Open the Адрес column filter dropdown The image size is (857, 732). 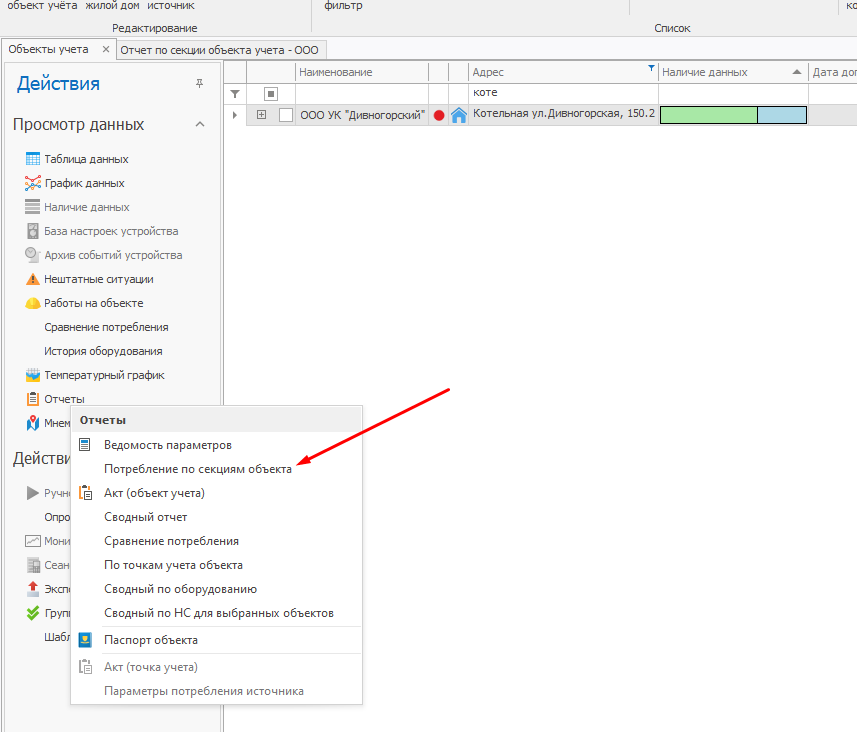[x=651, y=69]
